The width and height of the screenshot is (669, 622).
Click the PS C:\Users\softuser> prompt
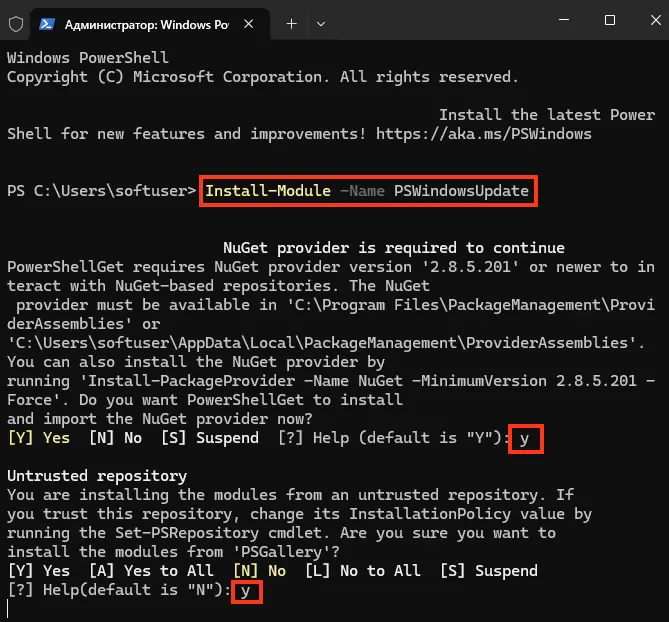(x=102, y=191)
